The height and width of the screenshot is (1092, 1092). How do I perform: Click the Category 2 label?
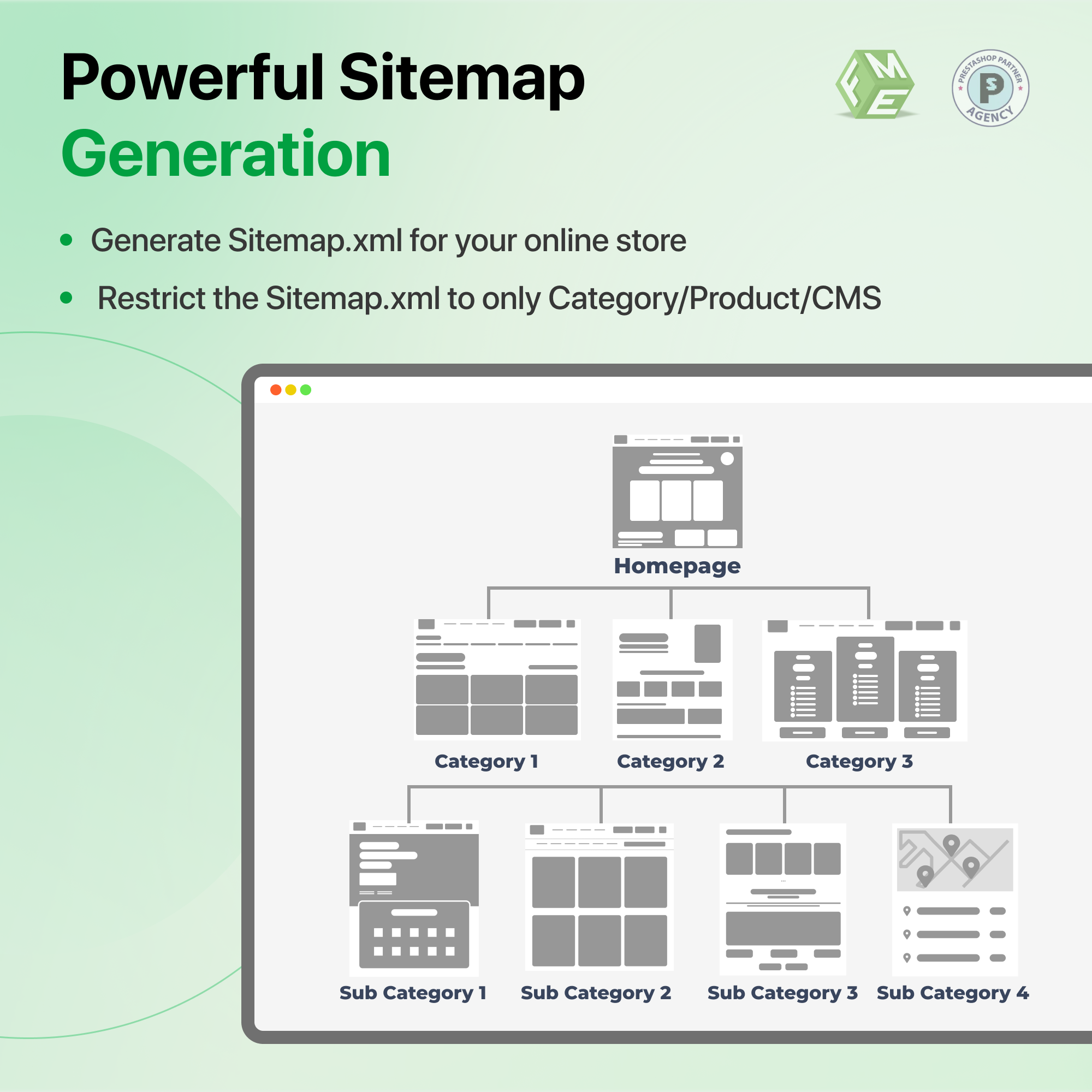pyautogui.click(x=670, y=761)
